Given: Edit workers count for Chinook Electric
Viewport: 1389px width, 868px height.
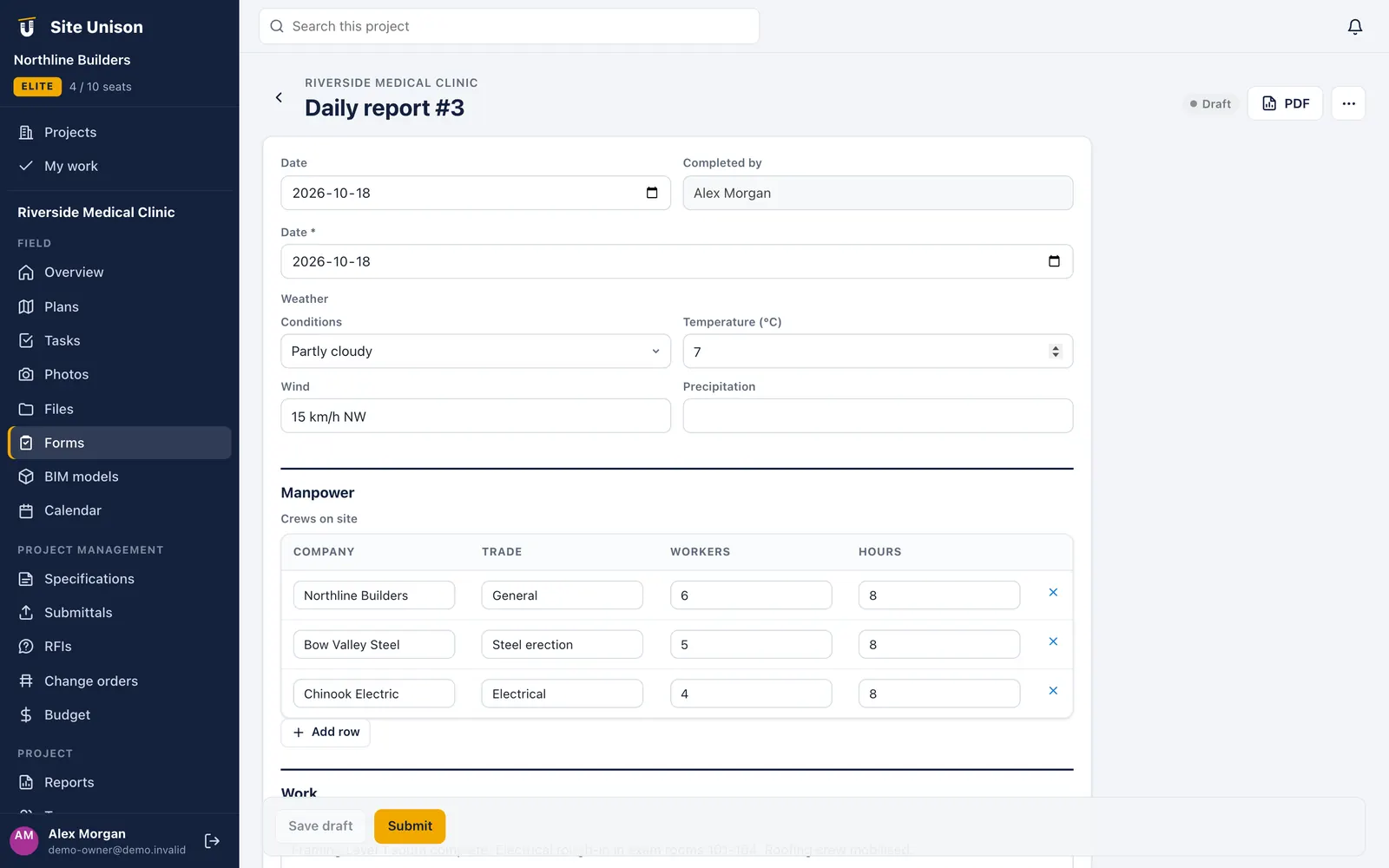Looking at the screenshot, I should tap(751, 694).
